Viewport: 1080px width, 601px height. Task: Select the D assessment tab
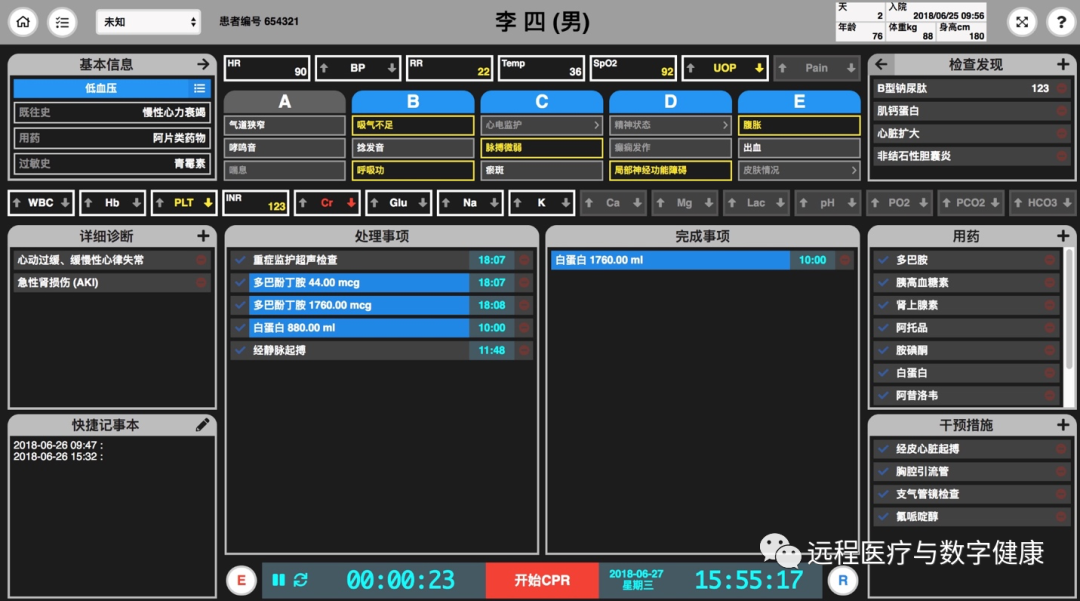pyautogui.click(x=670, y=102)
